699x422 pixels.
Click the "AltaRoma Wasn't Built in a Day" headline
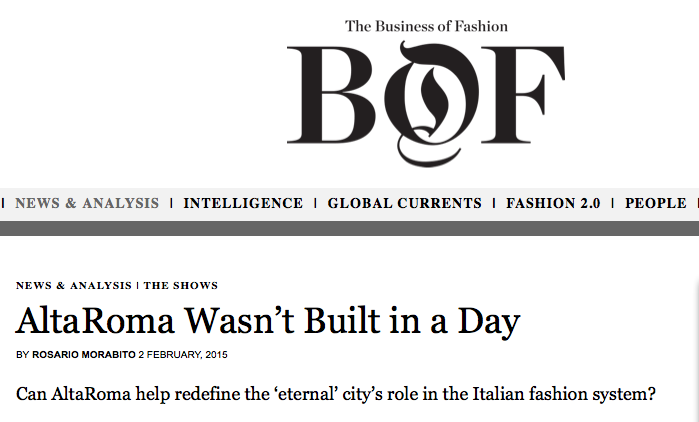click(269, 321)
